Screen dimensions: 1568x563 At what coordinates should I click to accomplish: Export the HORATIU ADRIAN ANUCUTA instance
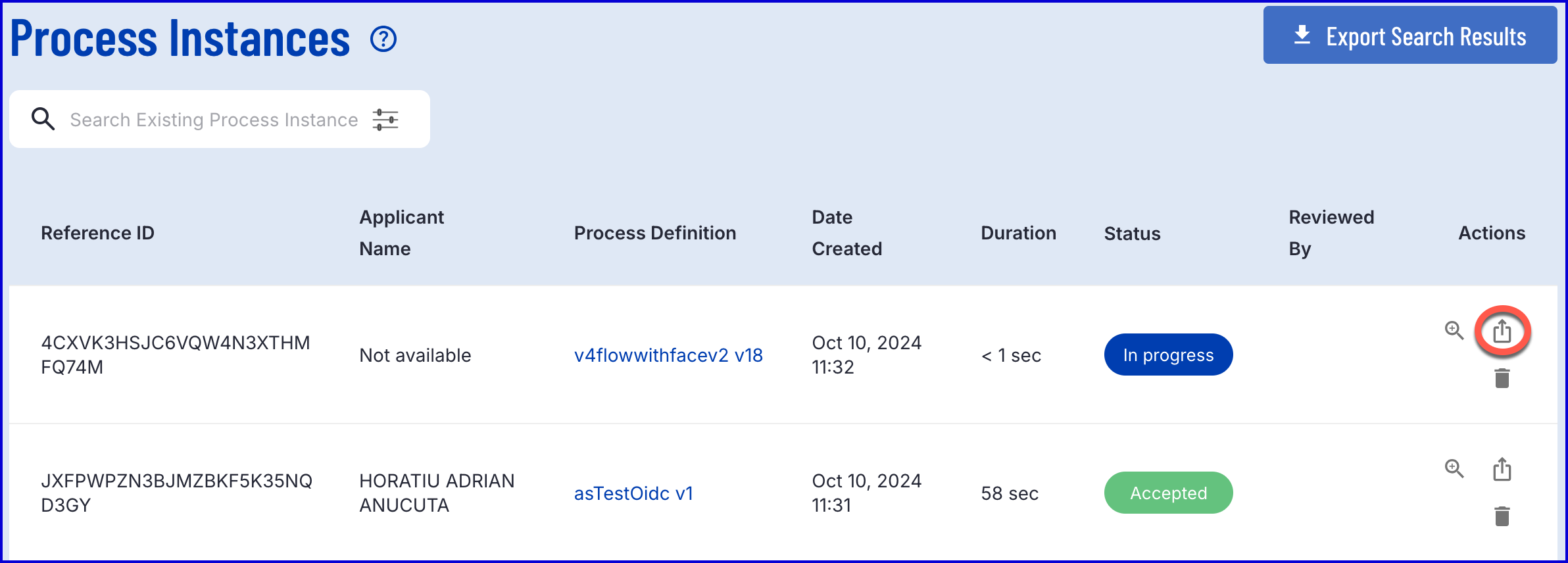1502,469
